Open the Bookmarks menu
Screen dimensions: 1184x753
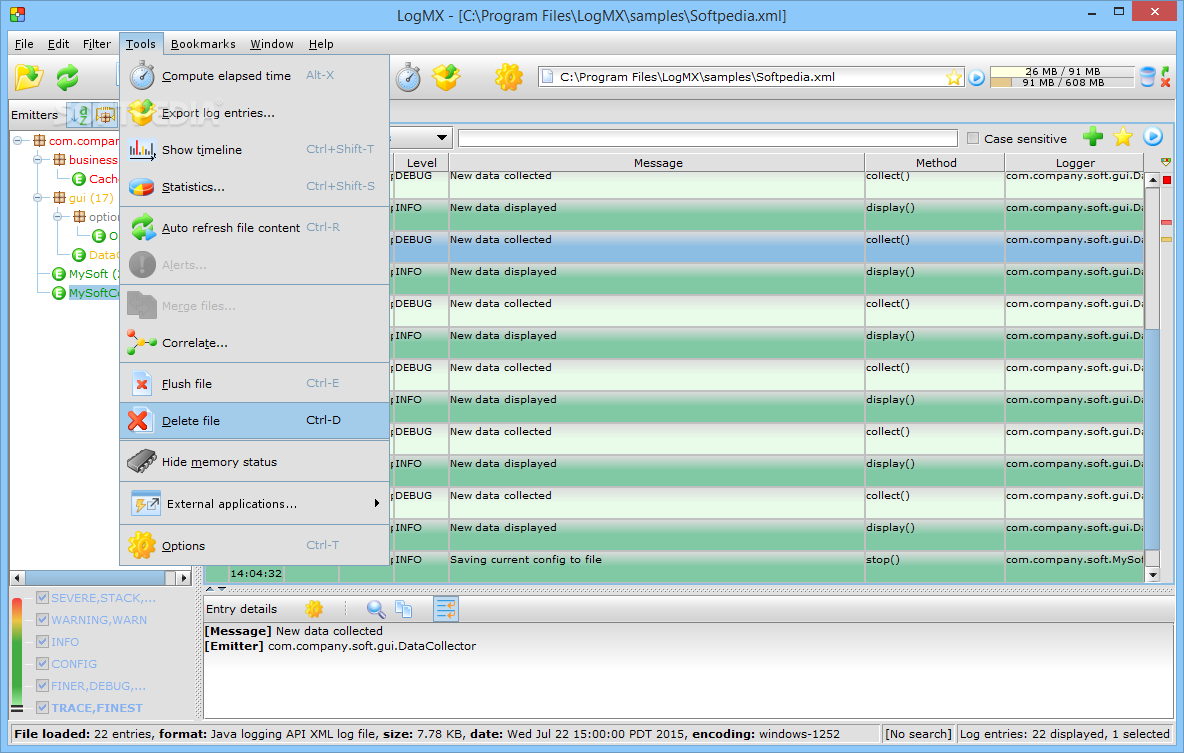click(x=203, y=44)
